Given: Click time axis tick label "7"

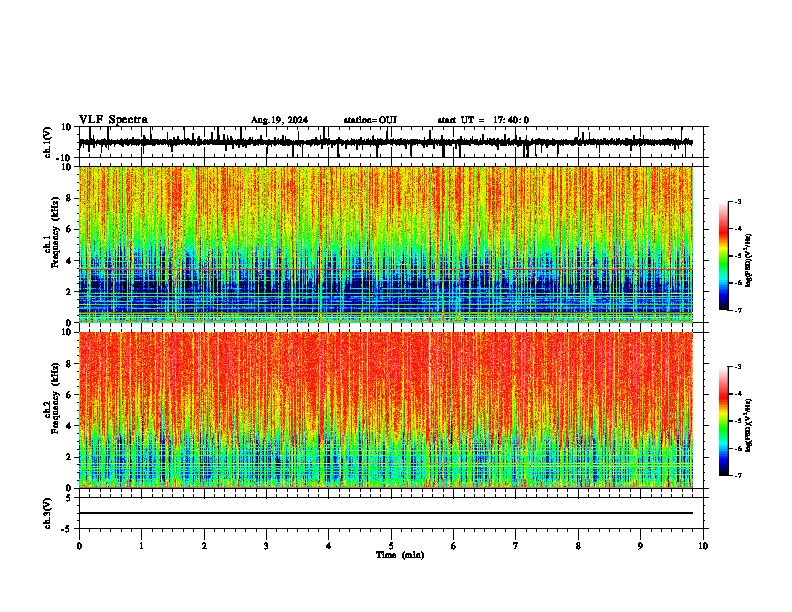Looking at the screenshot, I should click(516, 546).
